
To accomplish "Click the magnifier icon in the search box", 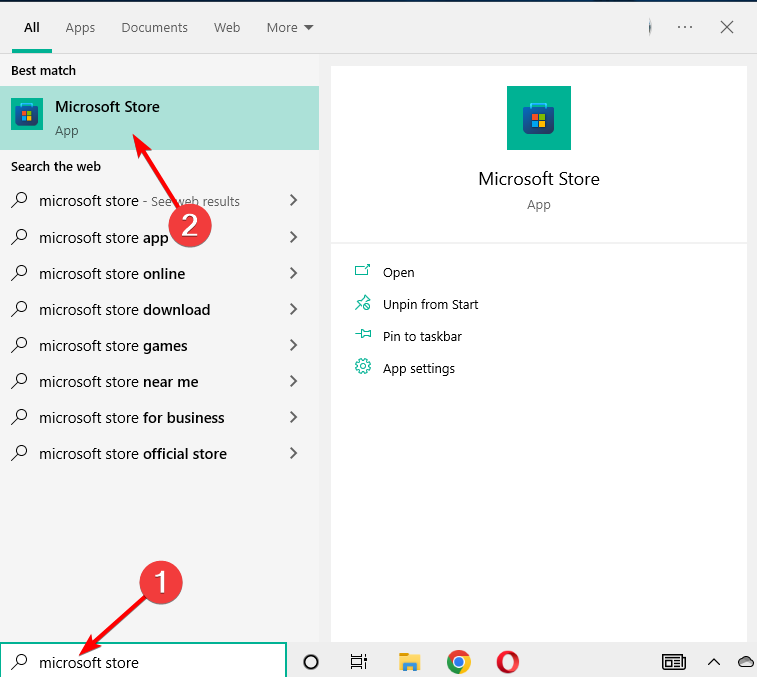I will (x=19, y=661).
